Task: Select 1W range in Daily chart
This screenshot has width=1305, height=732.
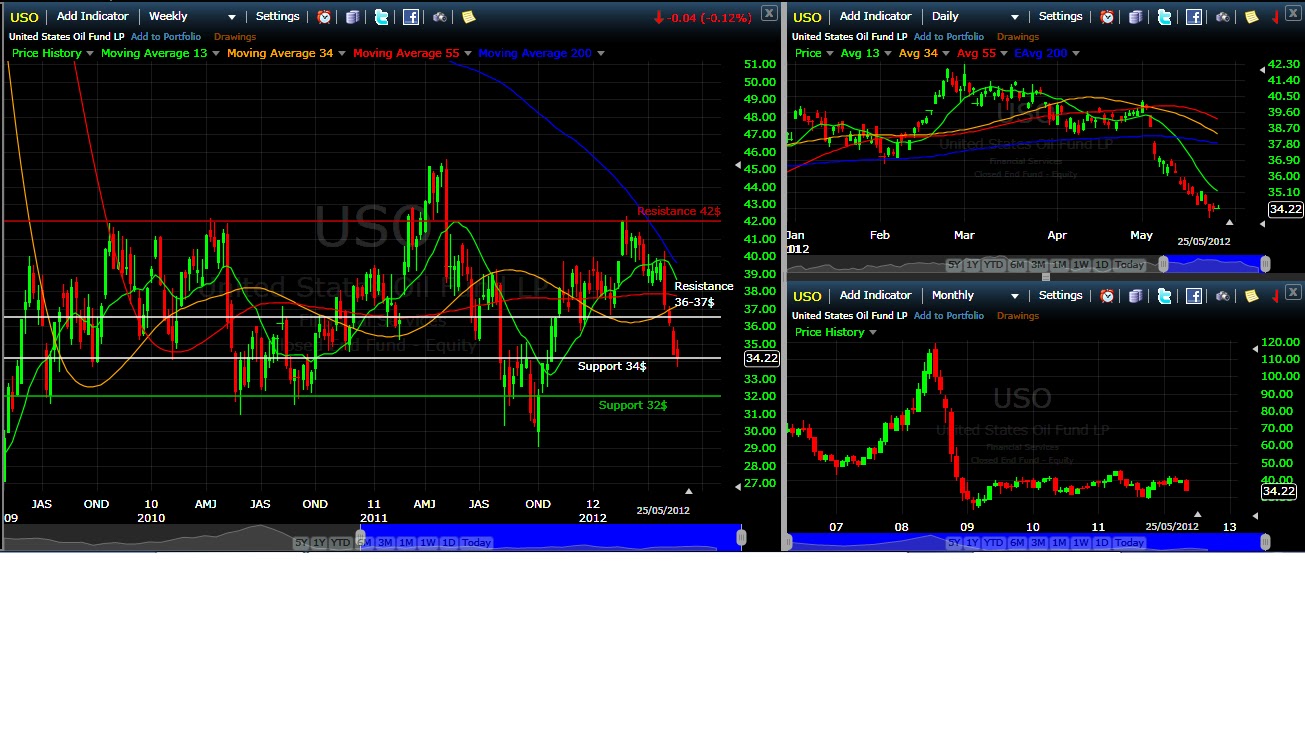Action: coord(1081,265)
